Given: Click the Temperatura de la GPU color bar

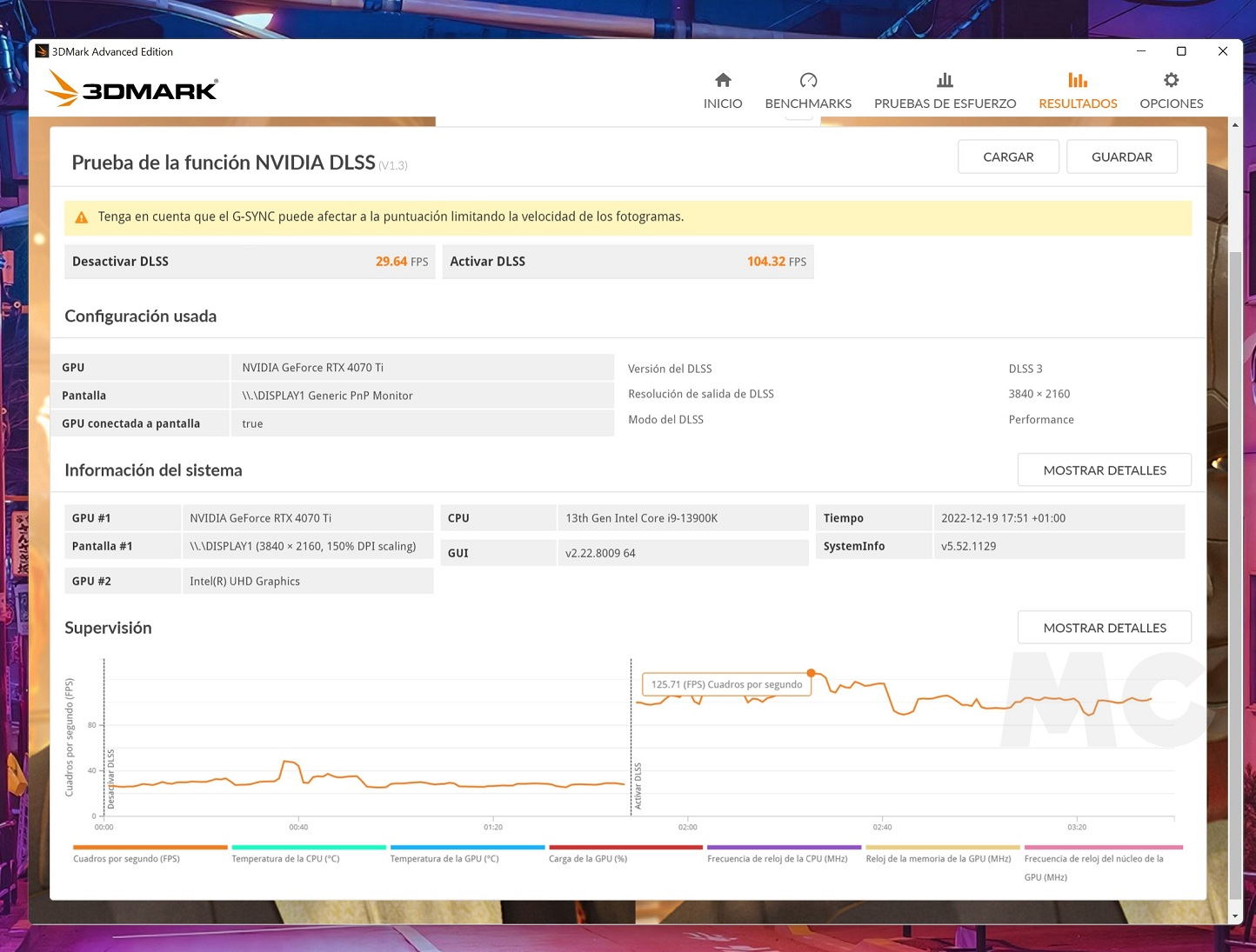Looking at the screenshot, I should click(x=467, y=847).
